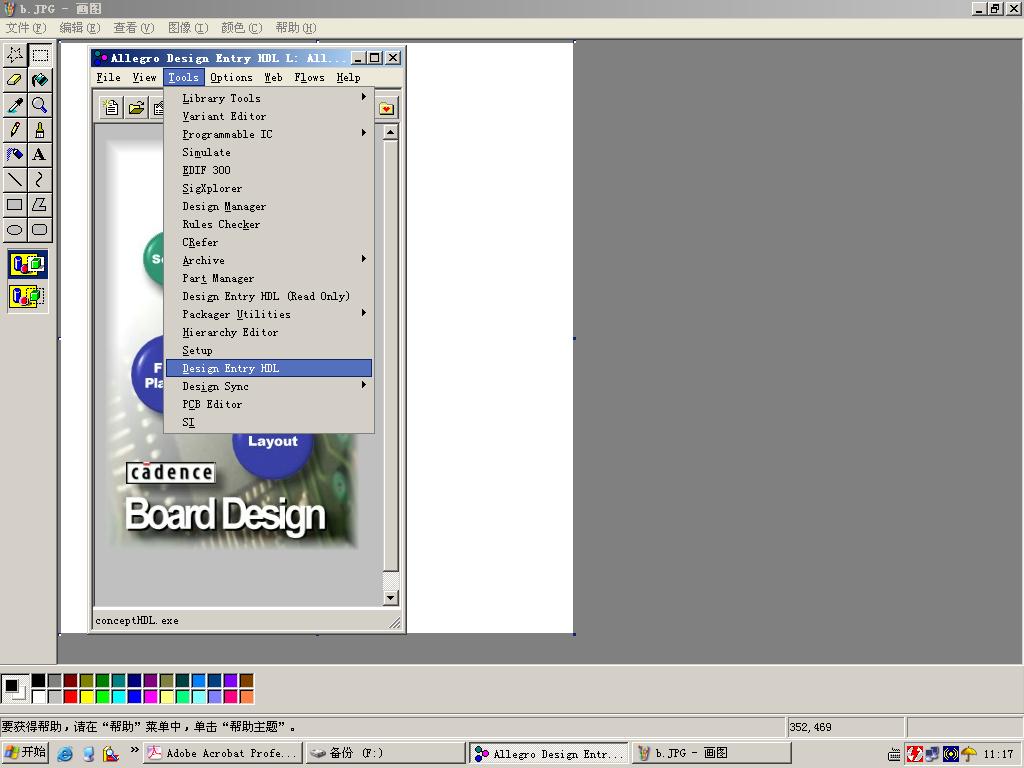Viewport: 1024px width, 768px height.
Task: Open Paint's 编辑 (Edit) menu
Action: pyautogui.click(x=80, y=27)
